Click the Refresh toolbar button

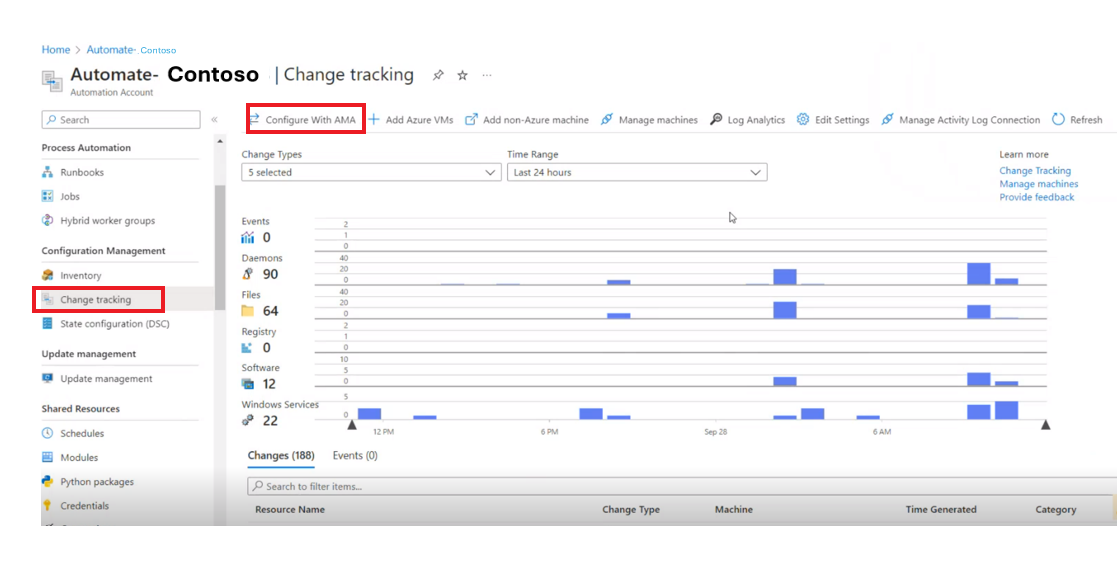pyautogui.click(x=1077, y=120)
